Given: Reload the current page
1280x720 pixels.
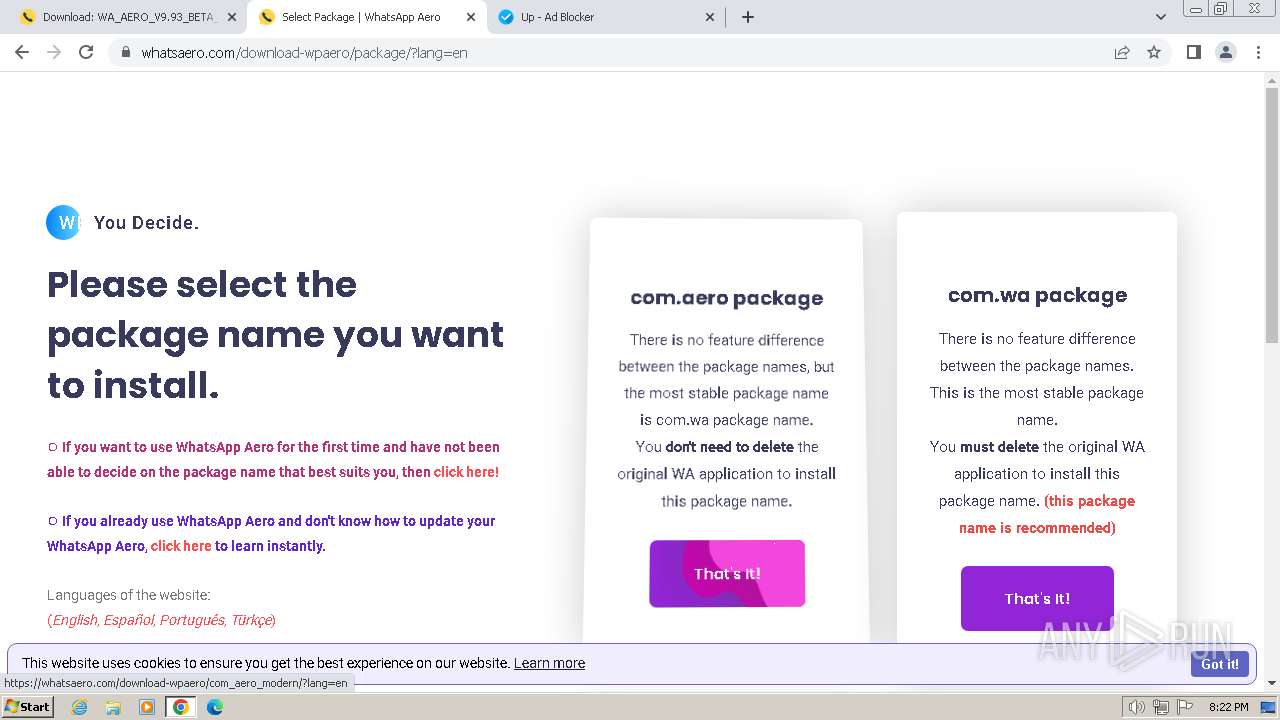Looking at the screenshot, I should tap(86, 52).
